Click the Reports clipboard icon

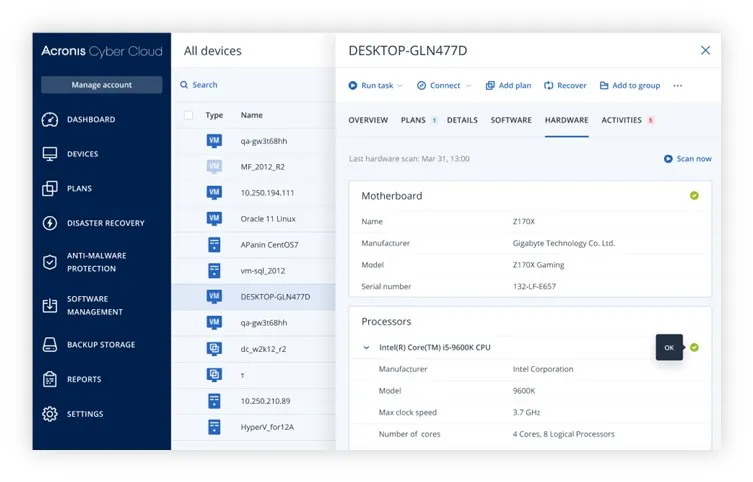(50, 379)
